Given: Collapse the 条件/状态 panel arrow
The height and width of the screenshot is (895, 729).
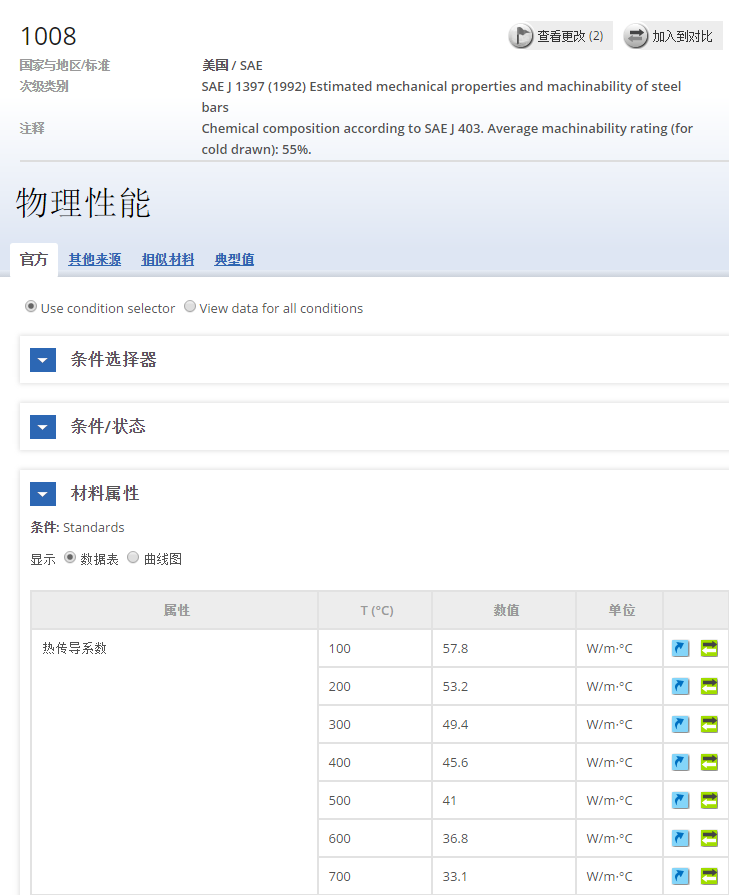Looking at the screenshot, I should [x=43, y=427].
